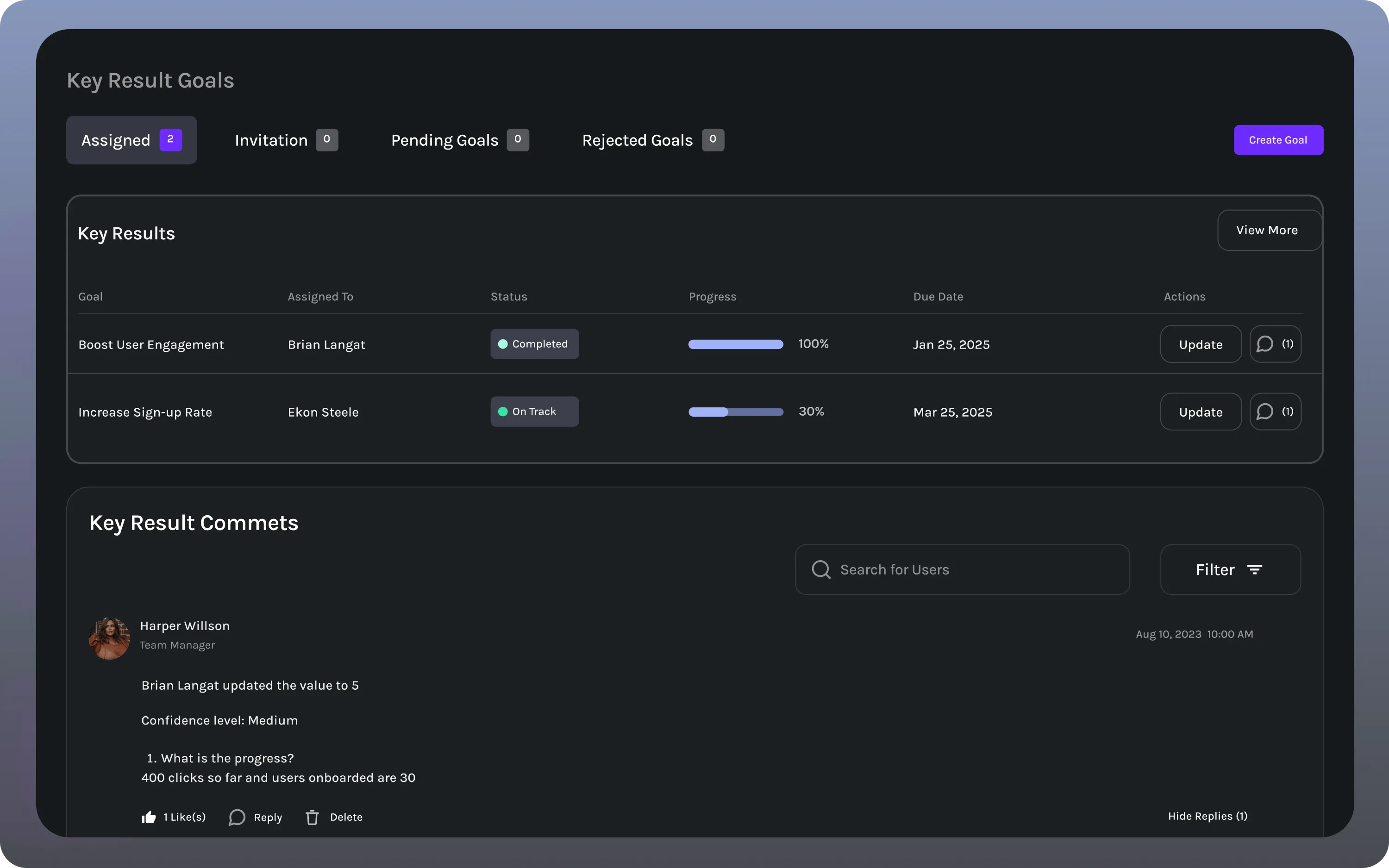
Task: Select the Assigned tab
Action: (131, 140)
